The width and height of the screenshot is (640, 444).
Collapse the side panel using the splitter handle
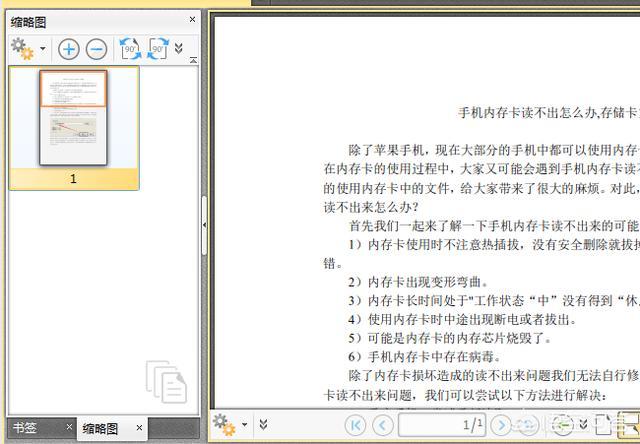pyautogui.click(x=204, y=226)
